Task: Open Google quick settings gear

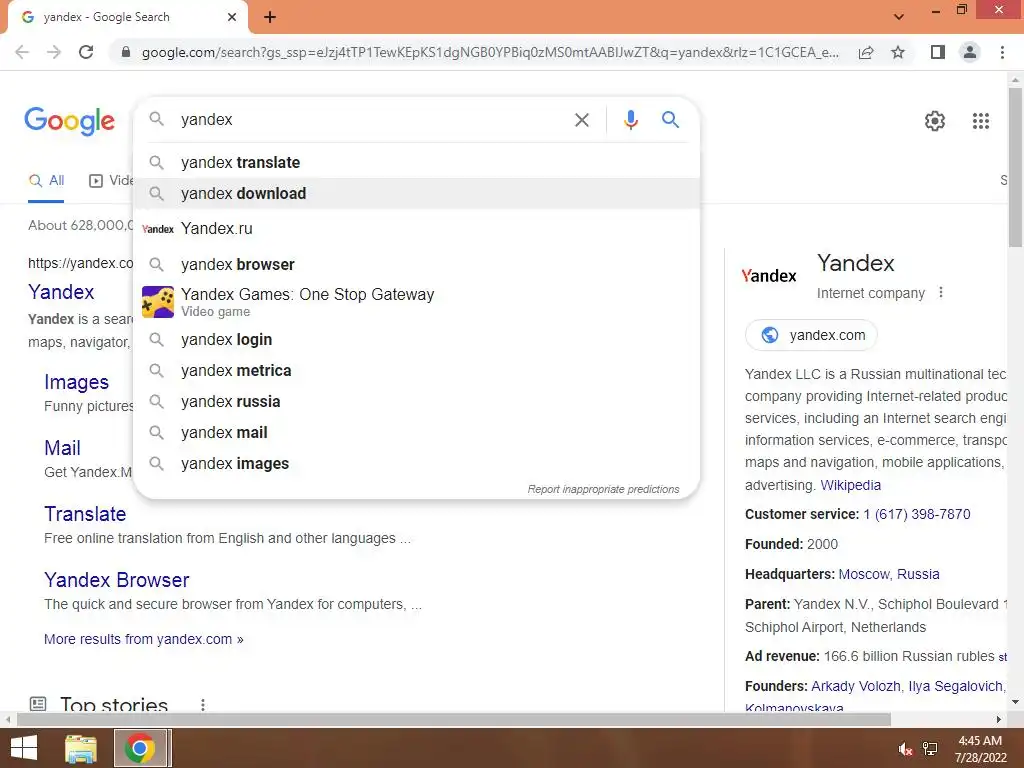Action: click(935, 121)
